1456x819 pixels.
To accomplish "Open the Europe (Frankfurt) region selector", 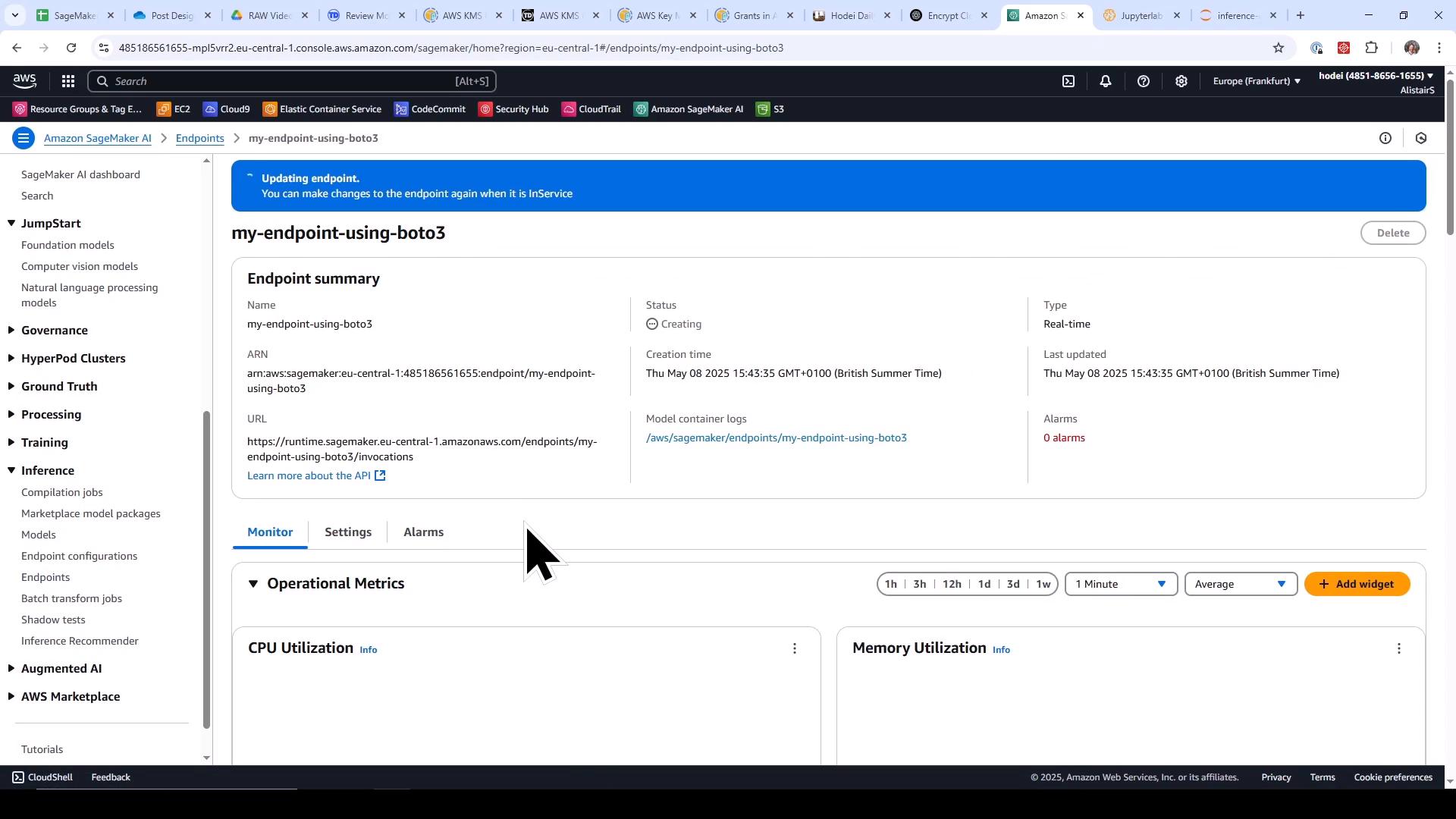I will pos(1257,81).
